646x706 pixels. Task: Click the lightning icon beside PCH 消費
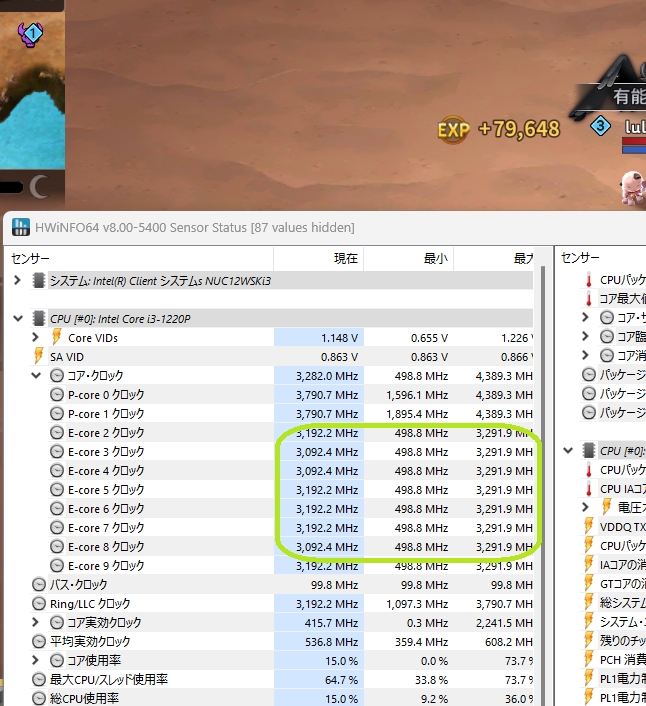point(589,659)
